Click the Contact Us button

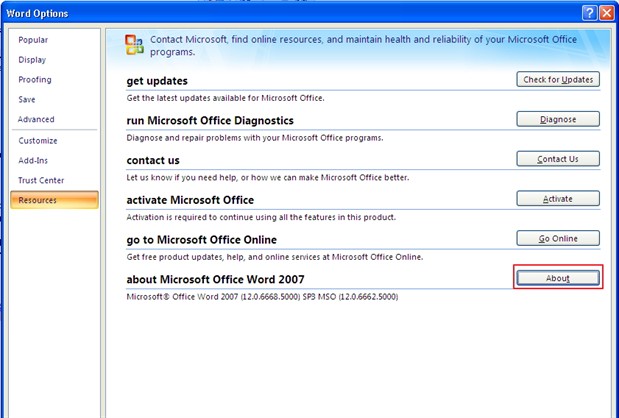(x=558, y=159)
